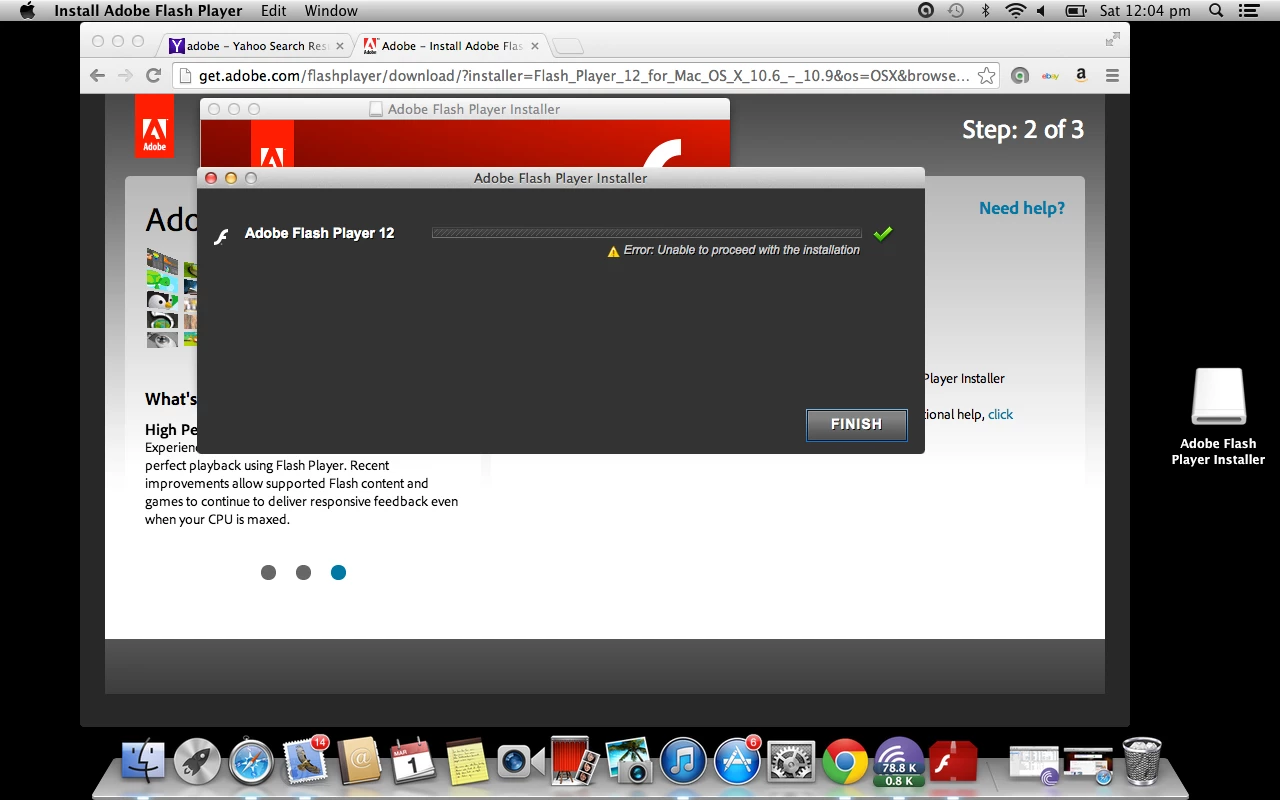Open System Preferences from the Dock
1280x800 pixels.
click(791, 763)
